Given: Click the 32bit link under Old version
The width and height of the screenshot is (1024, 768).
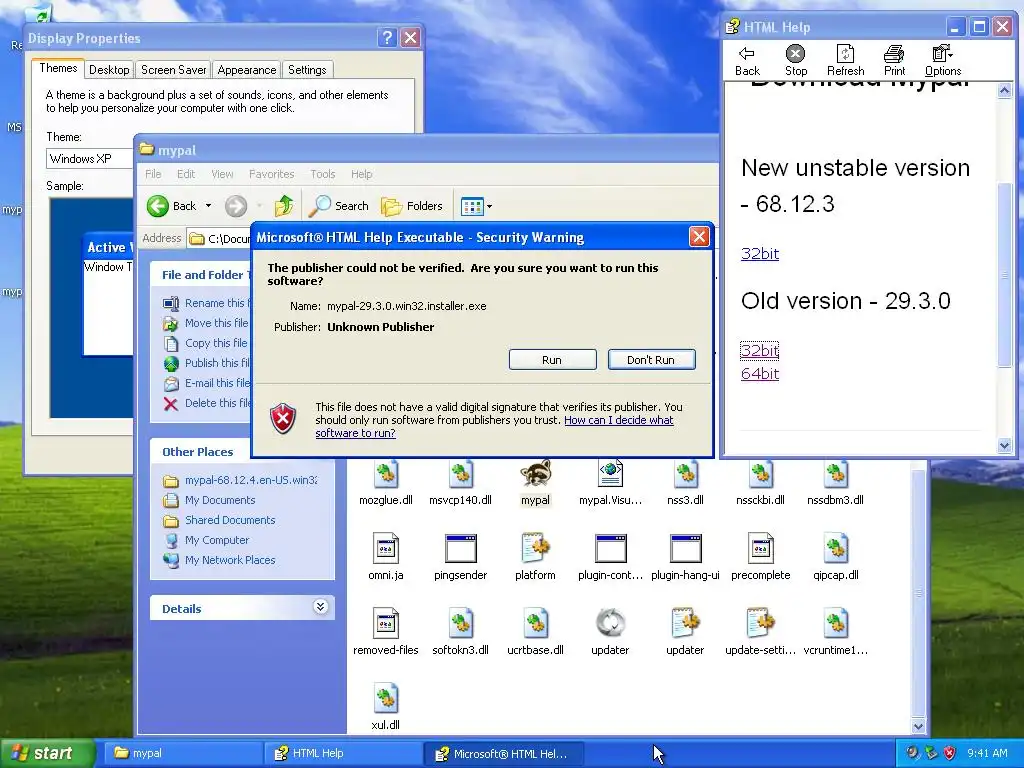Looking at the screenshot, I should point(760,350).
